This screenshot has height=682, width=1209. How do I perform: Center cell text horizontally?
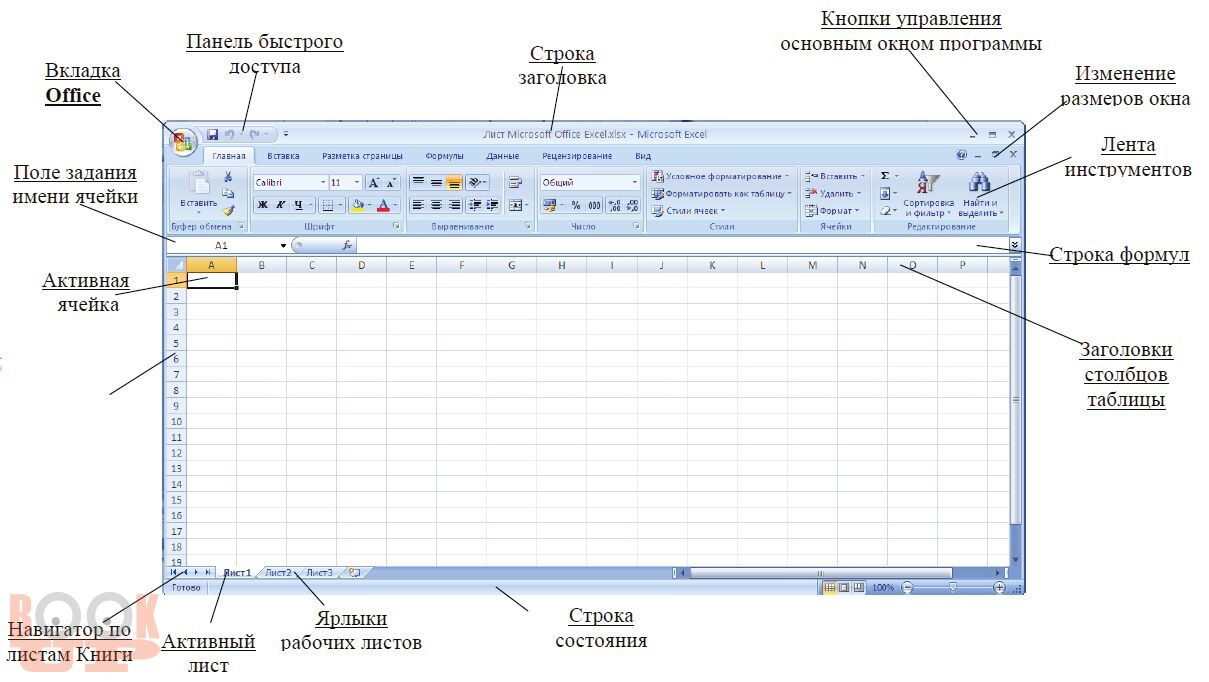coord(436,205)
